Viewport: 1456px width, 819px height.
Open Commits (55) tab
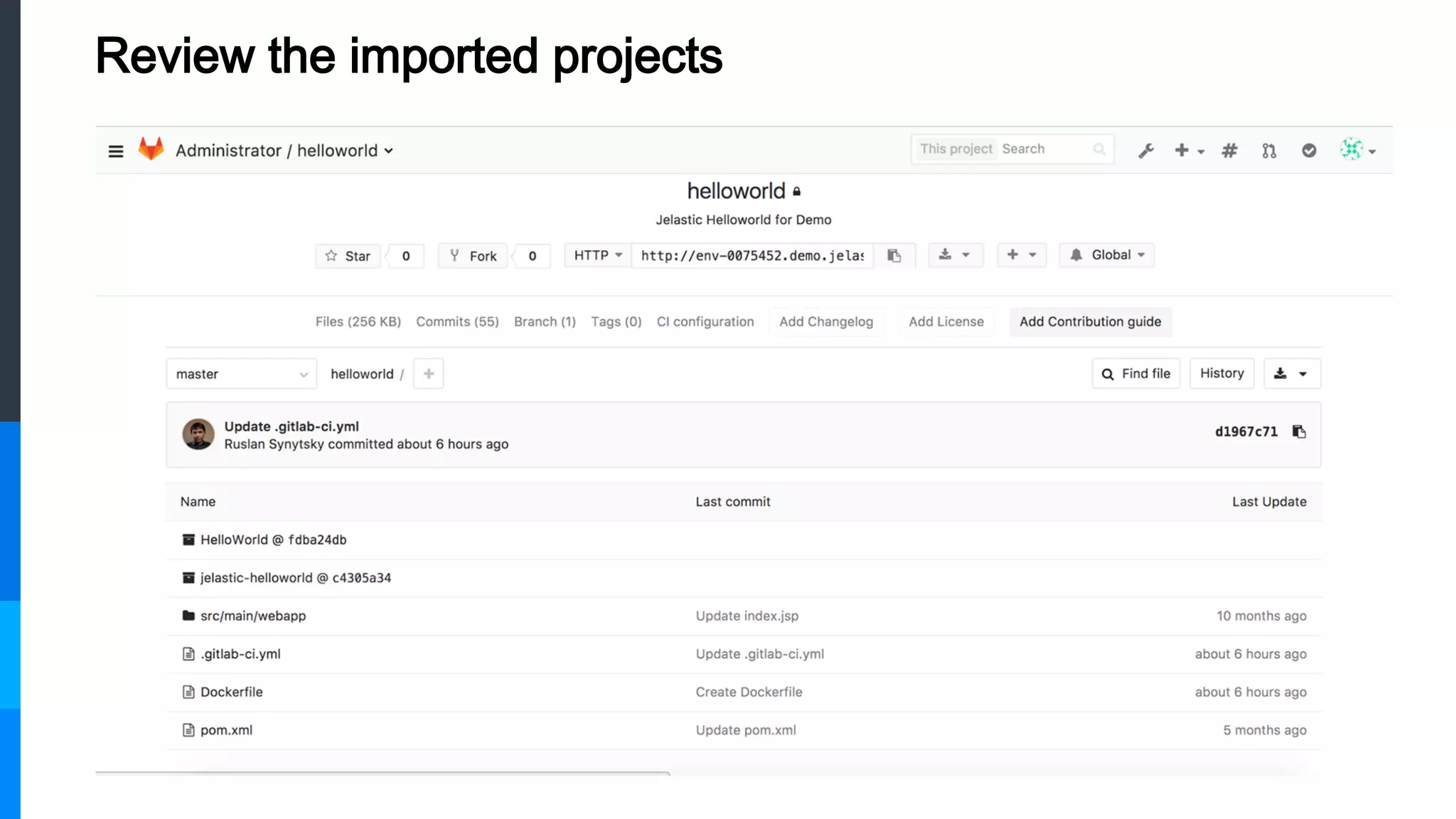[457, 321]
